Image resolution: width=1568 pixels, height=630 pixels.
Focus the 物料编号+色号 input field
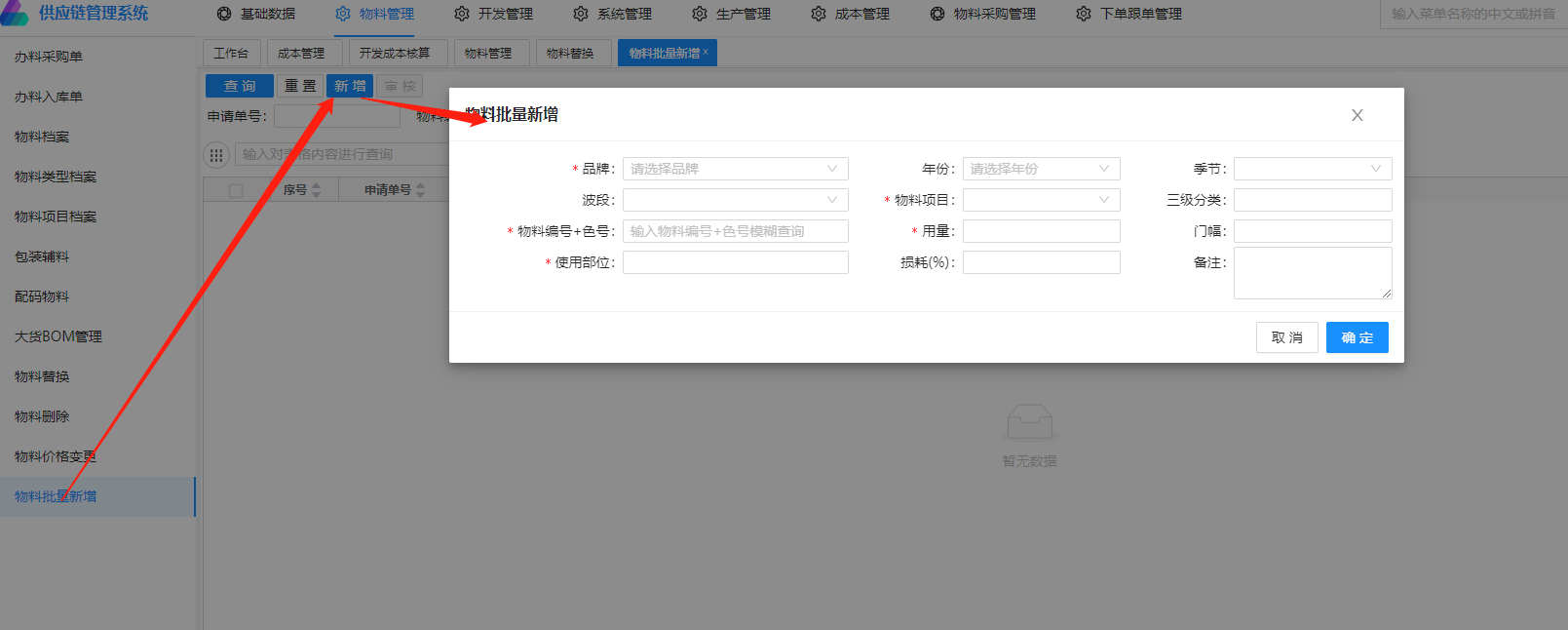(x=735, y=231)
